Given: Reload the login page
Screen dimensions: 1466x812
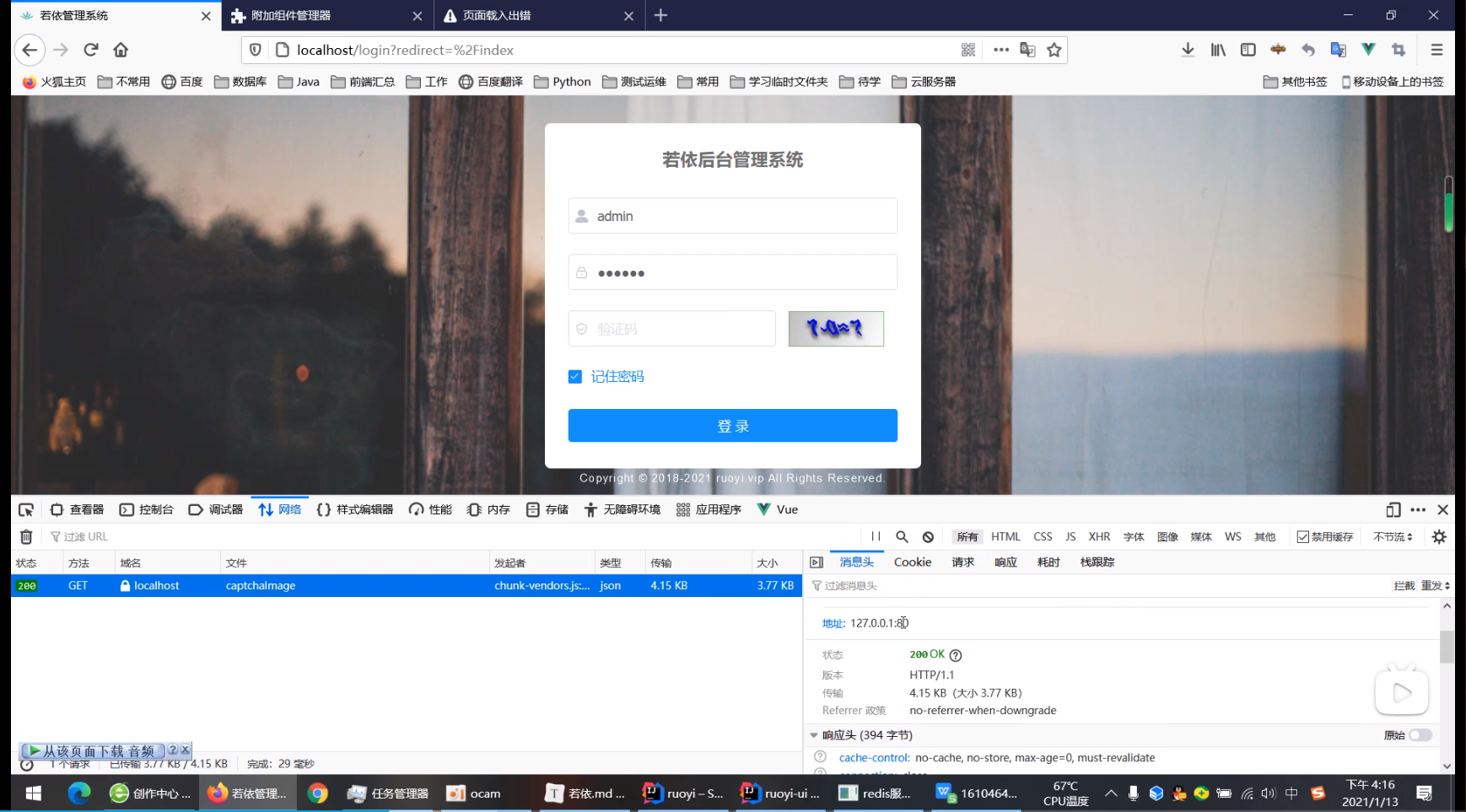Looking at the screenshot, I should tap(91, 50).
